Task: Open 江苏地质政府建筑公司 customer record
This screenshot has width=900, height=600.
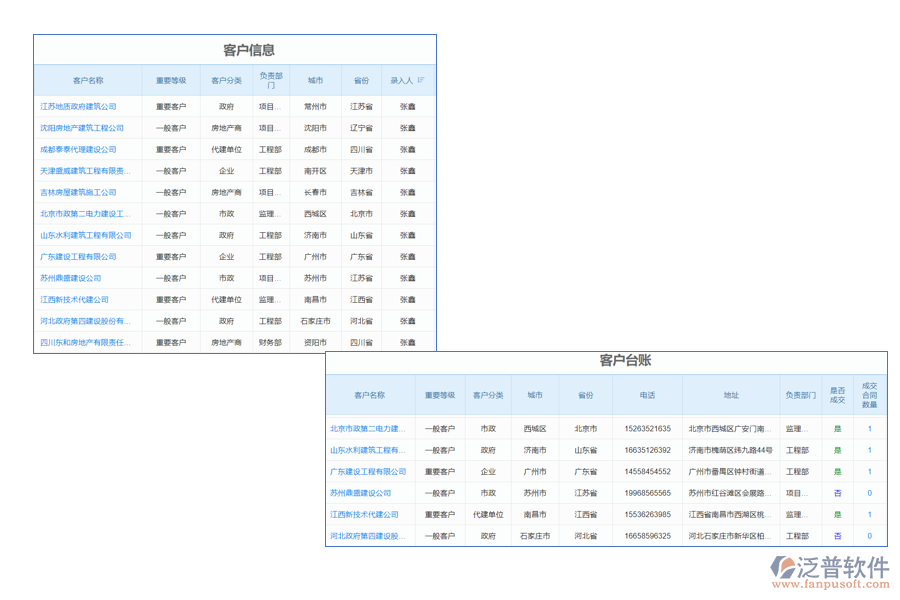Action: (79, 104)
